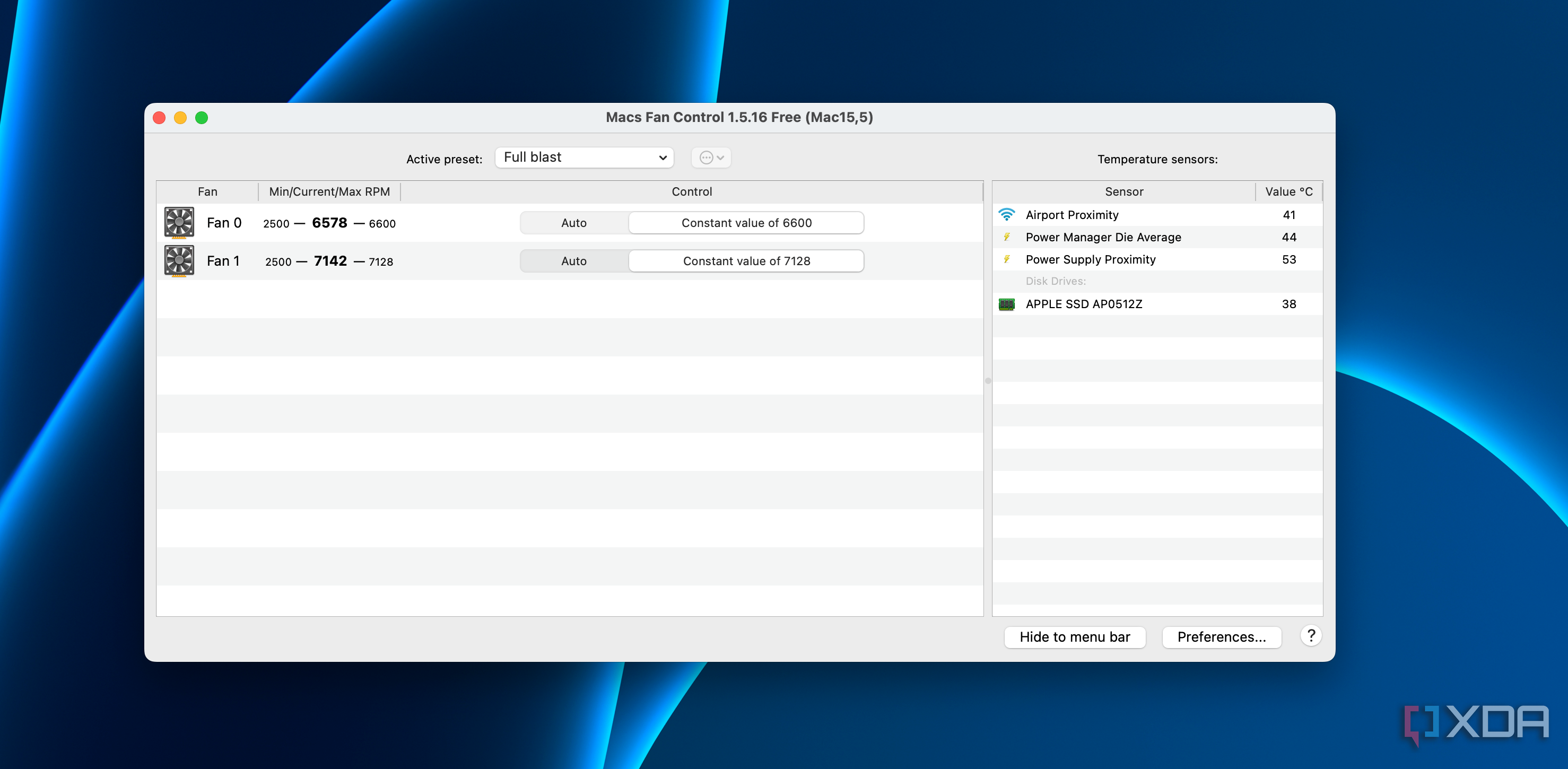Click the APPLE SSD temperature value 38
Image resolution: width=1568 pixels, height=769 pixels.
click(1288, 304)
